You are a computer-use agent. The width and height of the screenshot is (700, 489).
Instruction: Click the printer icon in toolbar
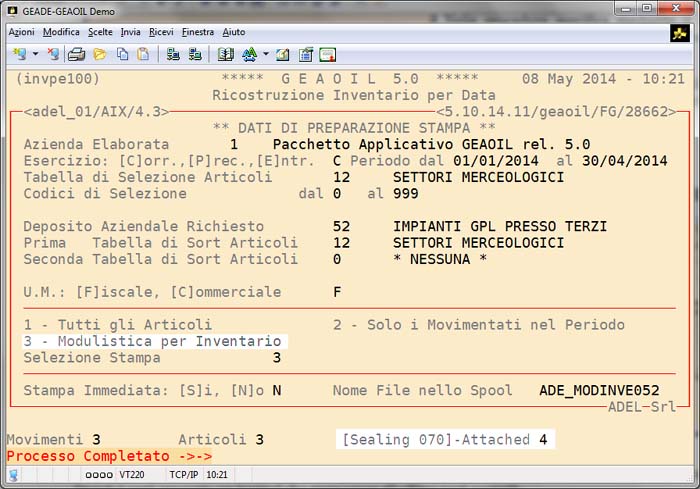76,54
